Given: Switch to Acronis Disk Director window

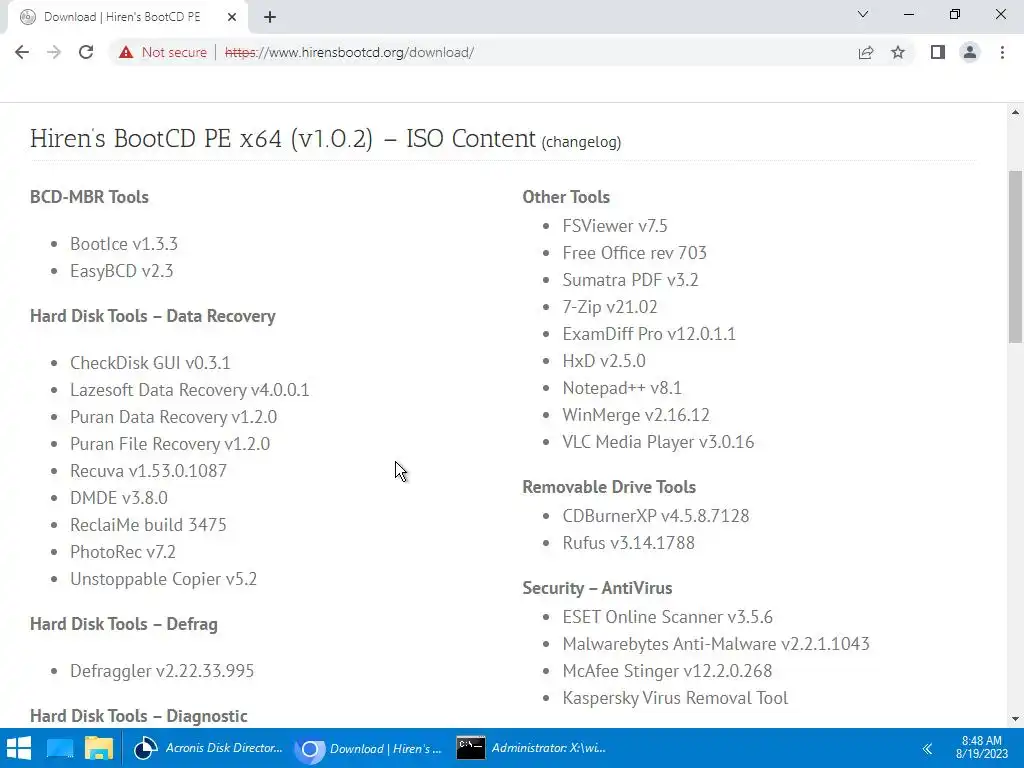Looking at the screenshot, I should click(208, 748).
